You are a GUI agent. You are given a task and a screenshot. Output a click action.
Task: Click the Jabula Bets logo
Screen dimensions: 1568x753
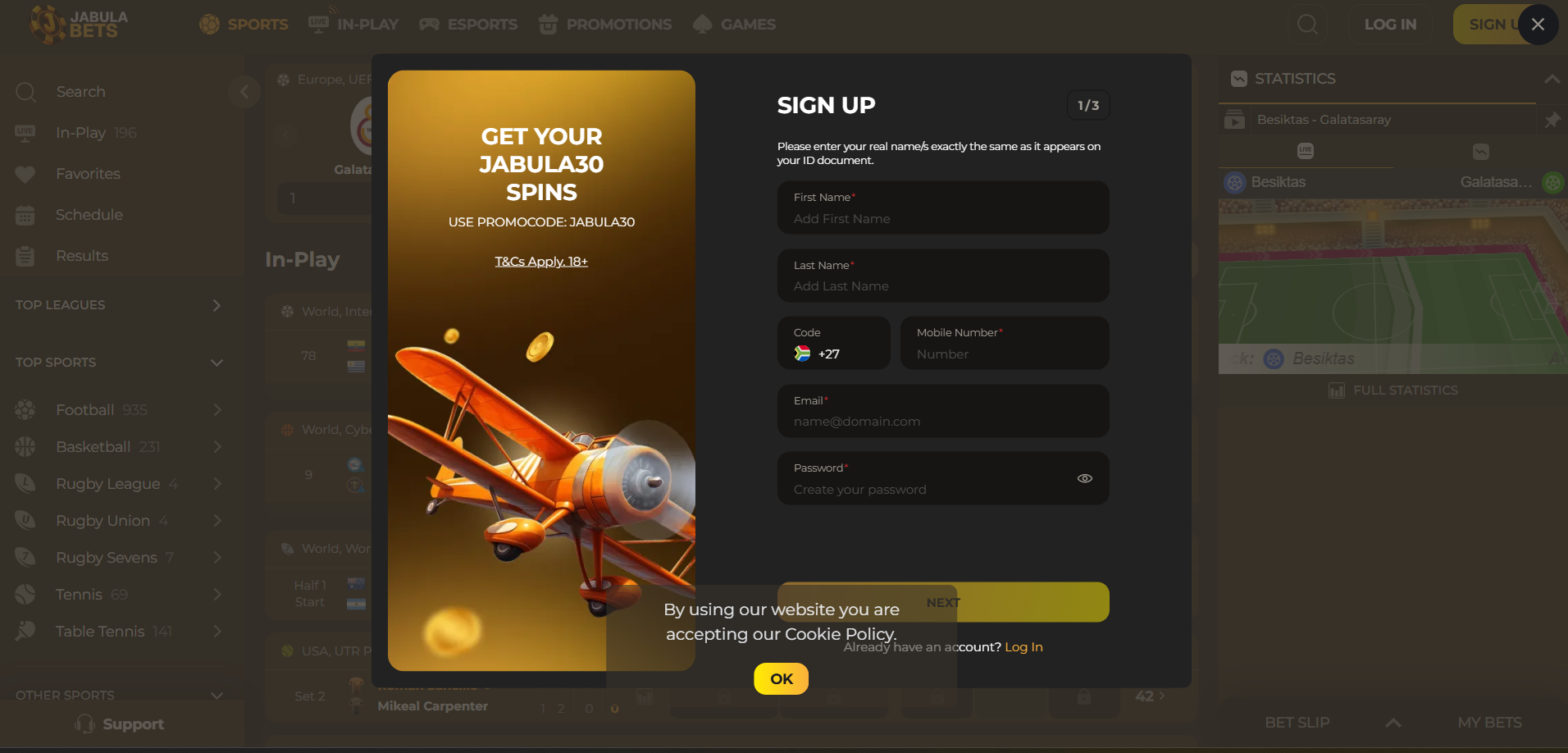tap(79, 25)
